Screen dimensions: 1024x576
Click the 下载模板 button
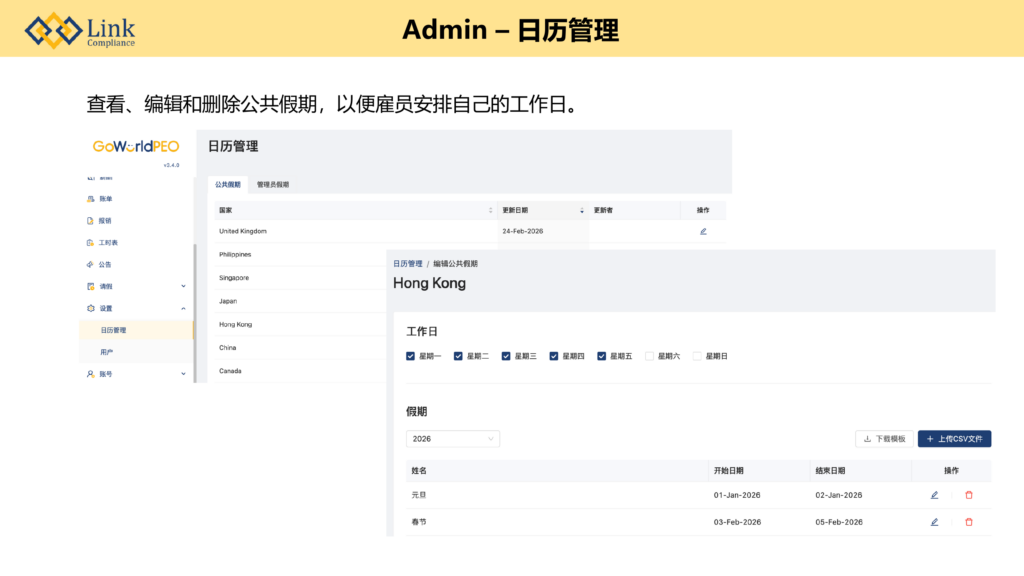coord(883,439)
